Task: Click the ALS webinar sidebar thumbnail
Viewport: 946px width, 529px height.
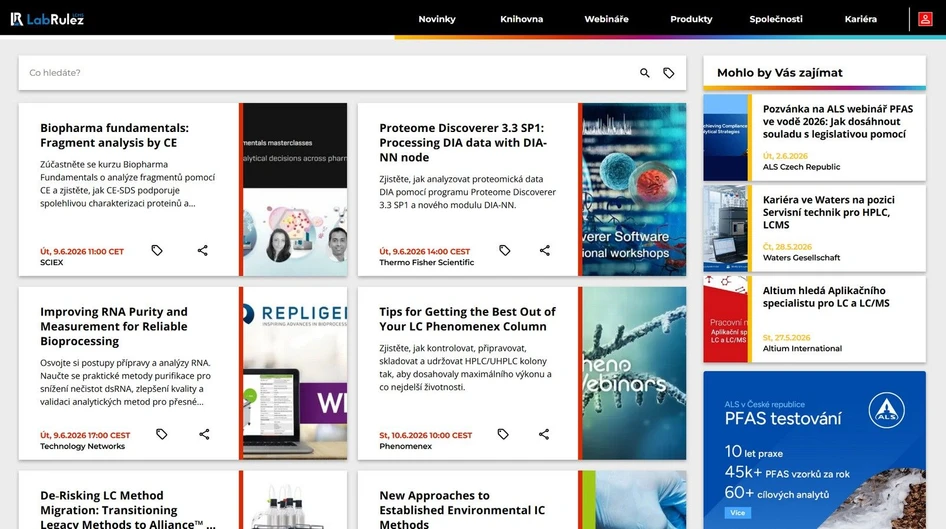Action: 725,138
